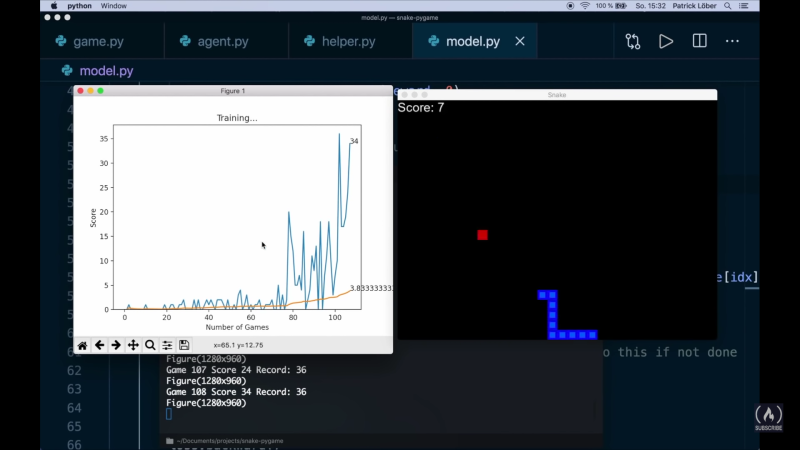Save the figure with the disk icon
The width and height of the screenshot is (800, 450).
pyautogui.click(x=184, y=345)
